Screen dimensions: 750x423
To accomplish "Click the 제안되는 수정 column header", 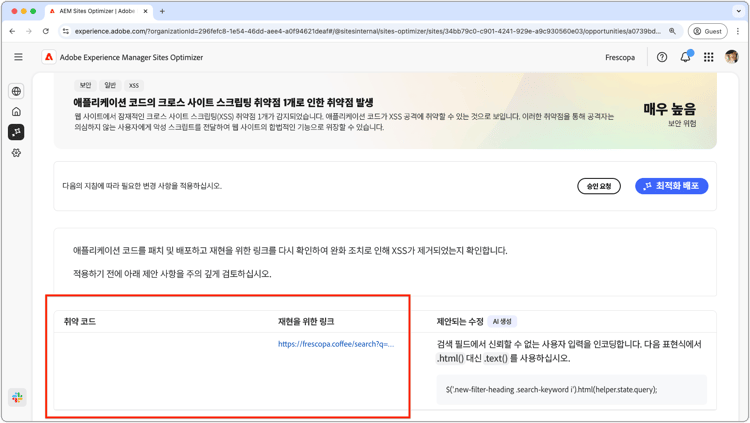I will (x=460, y=322).
